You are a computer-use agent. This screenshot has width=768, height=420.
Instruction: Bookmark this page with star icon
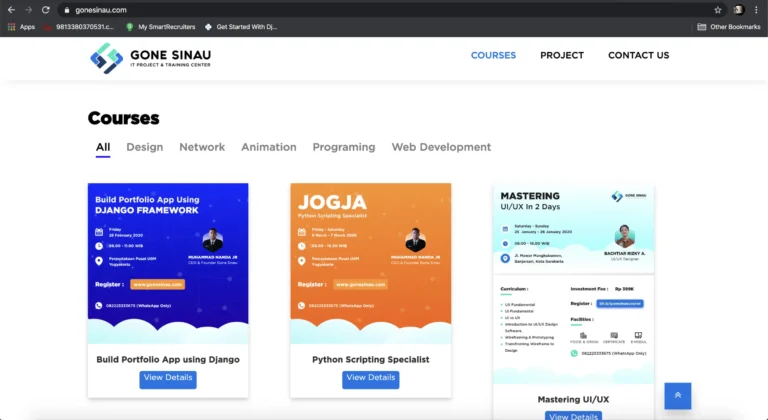pyautogui.click(x=718, y=10)
